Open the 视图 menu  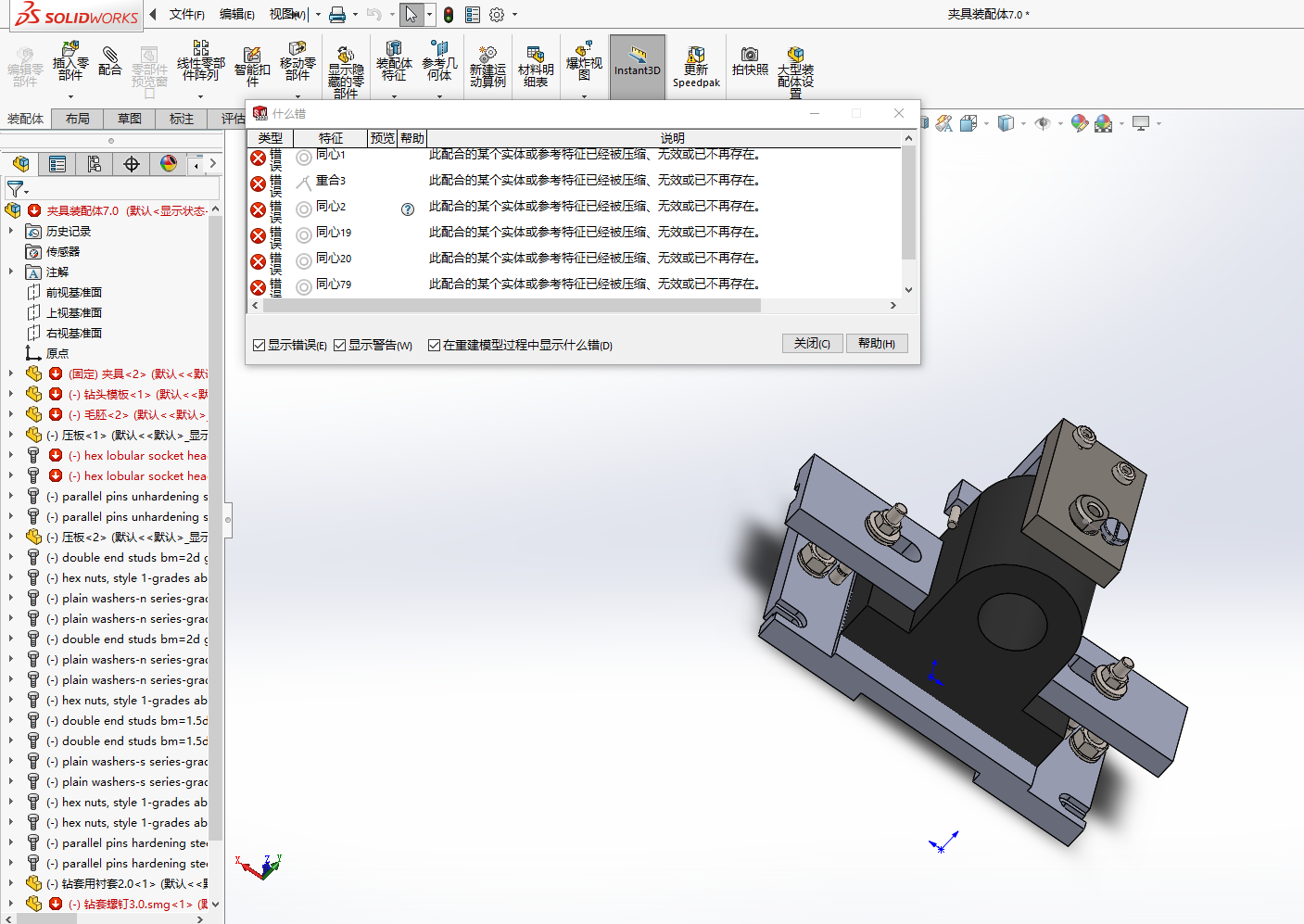(x=287, y=14)
